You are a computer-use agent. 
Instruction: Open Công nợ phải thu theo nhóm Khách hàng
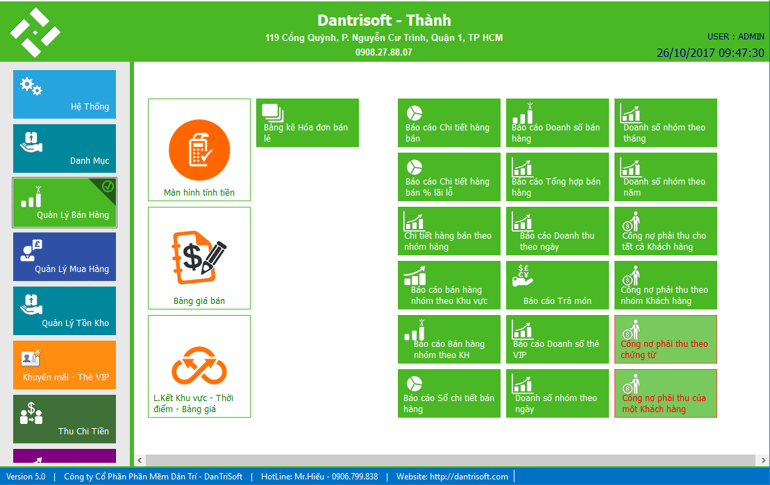(x=665, y=285)
